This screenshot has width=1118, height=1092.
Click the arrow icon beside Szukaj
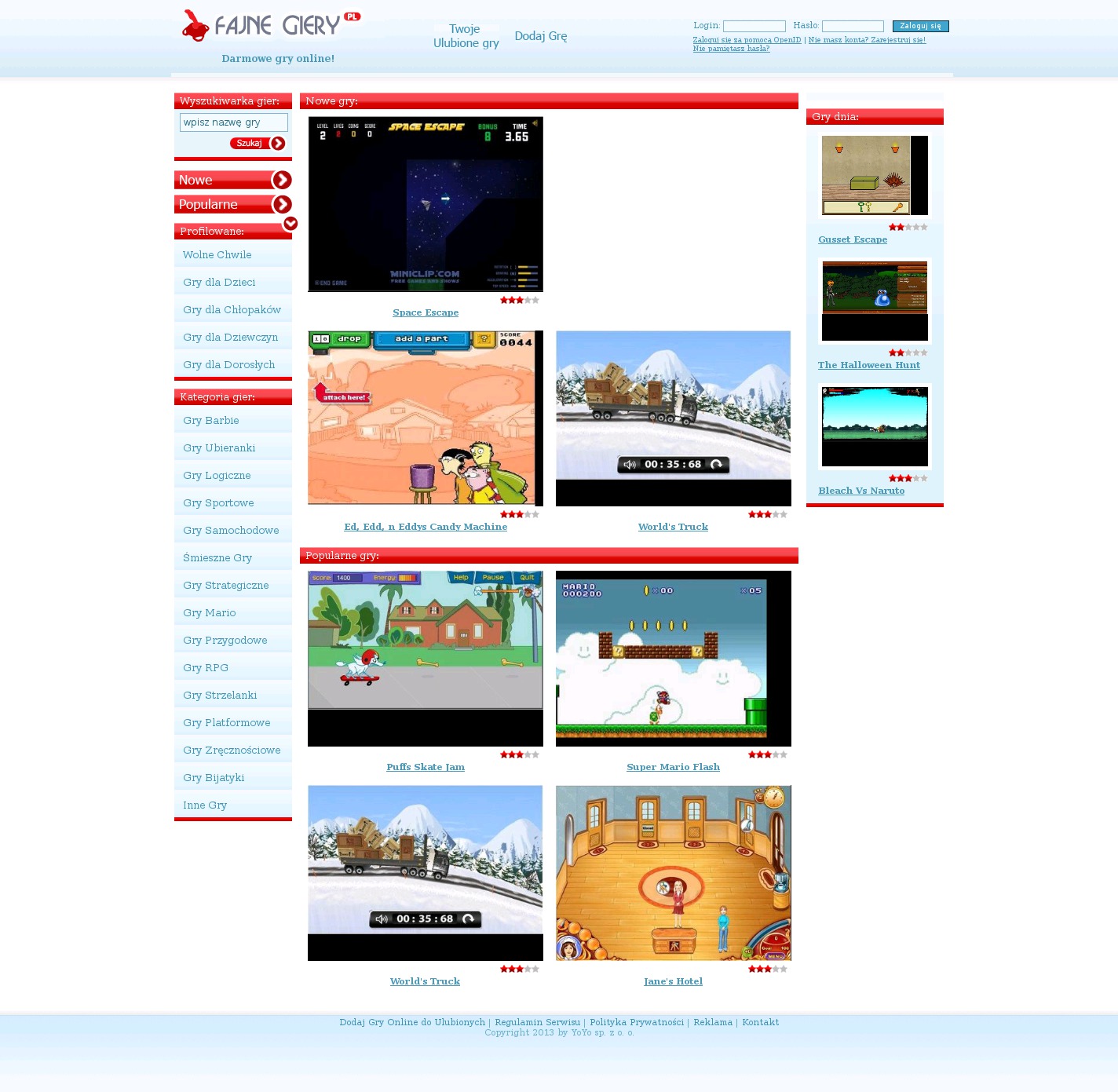pos(278,144)
